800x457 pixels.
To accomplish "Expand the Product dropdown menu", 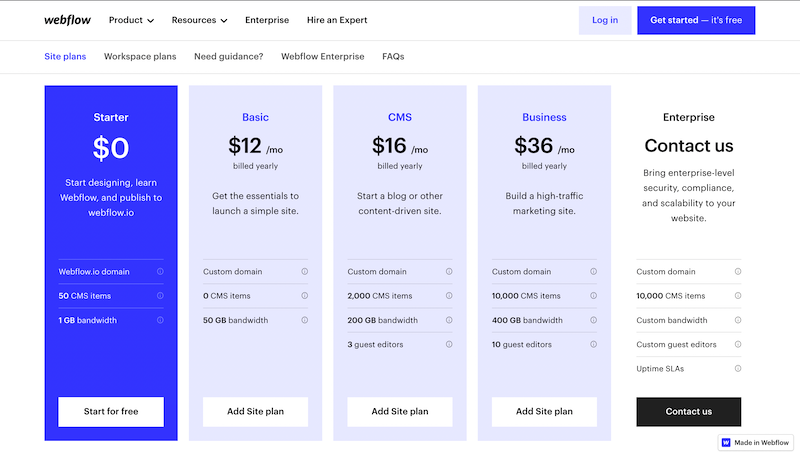I will (x=131, y=20).
